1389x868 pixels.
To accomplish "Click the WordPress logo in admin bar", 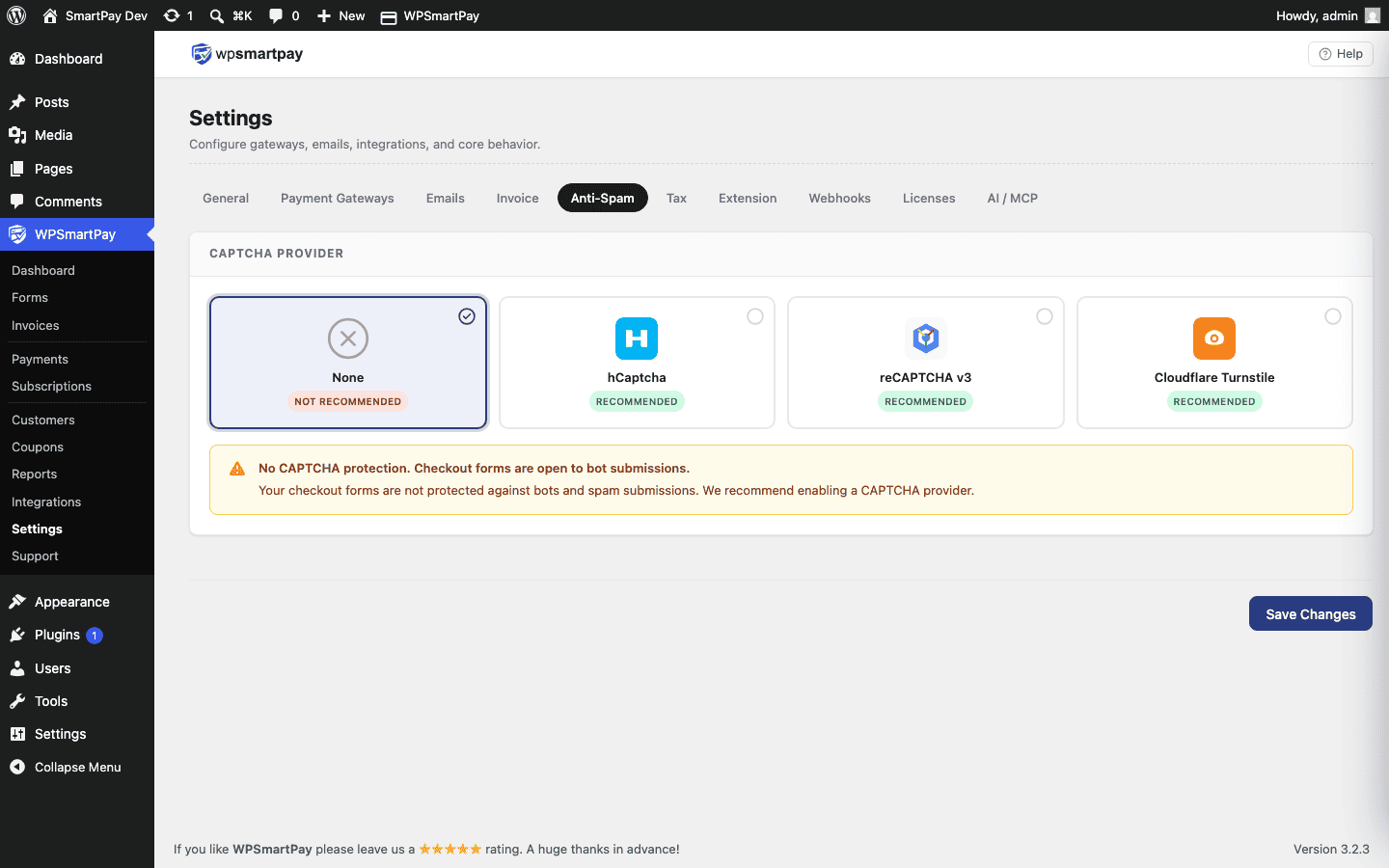I will coord(16,15).
